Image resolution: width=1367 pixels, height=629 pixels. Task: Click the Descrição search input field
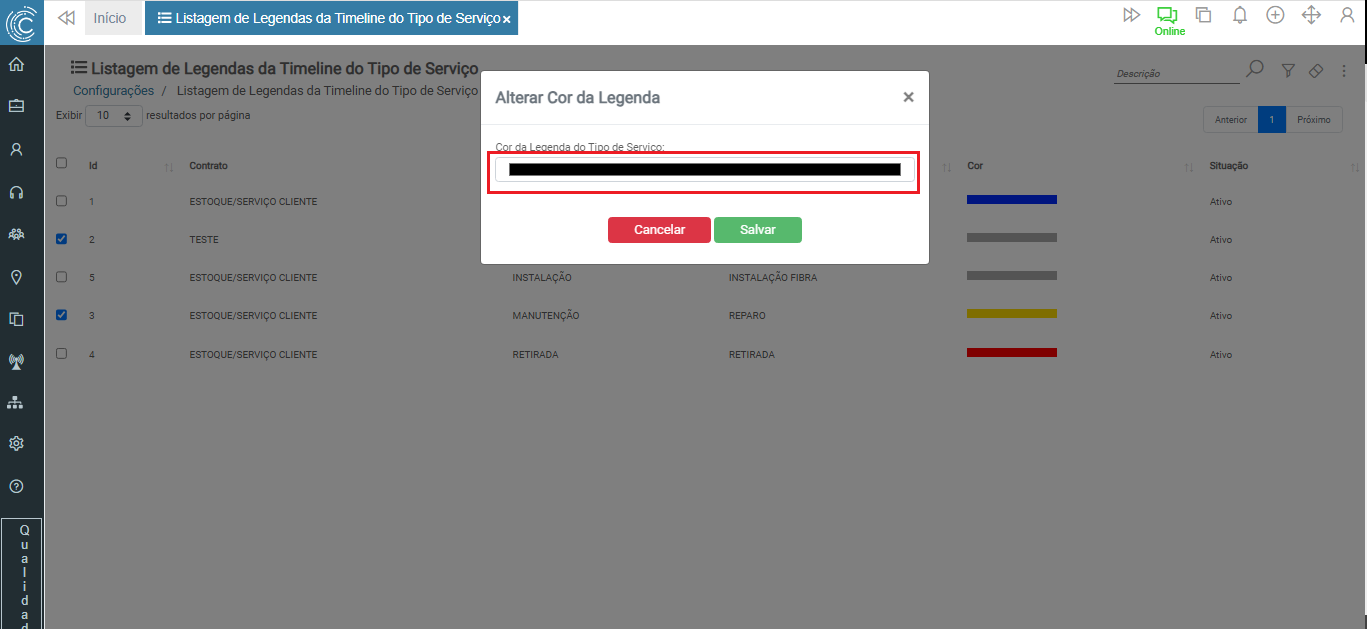click(1176, 74)
